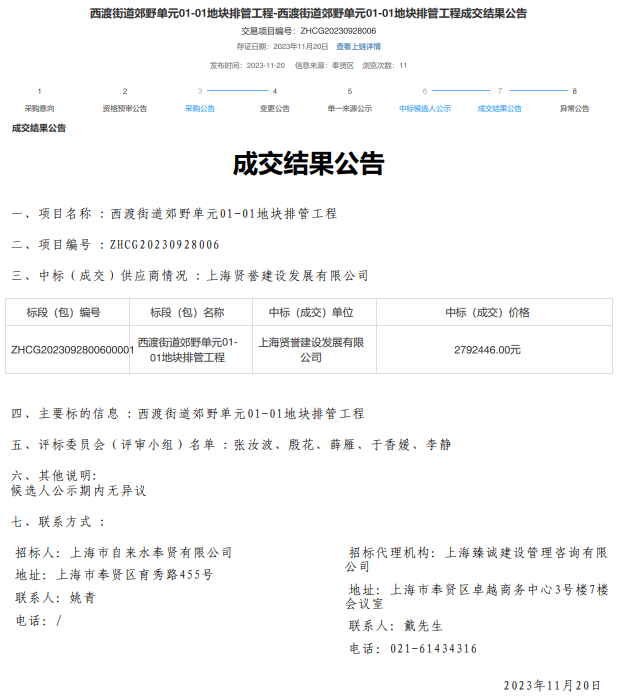
Task: Select the 采购公告 step
Action: tap(200, 108)
